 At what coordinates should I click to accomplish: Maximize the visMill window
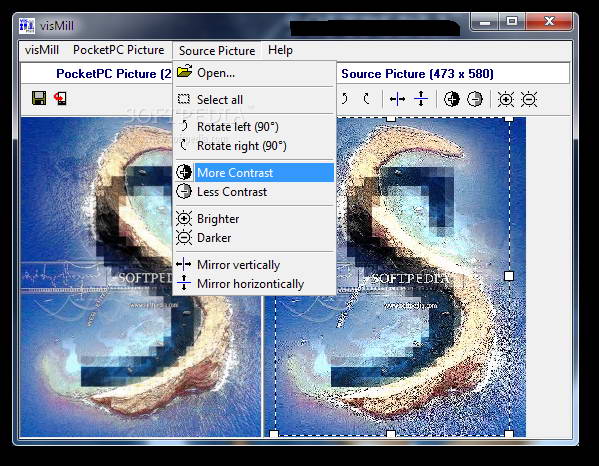pos(512,22)
